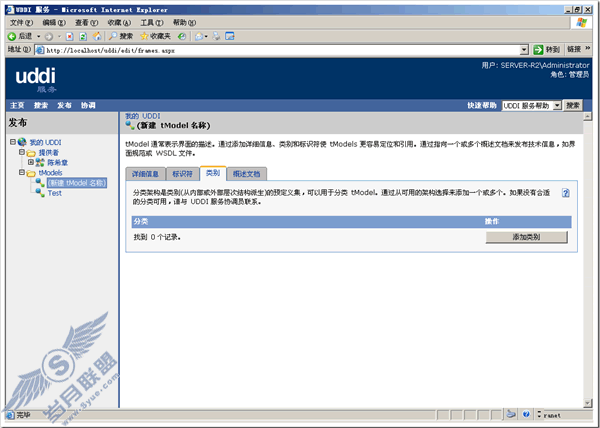This screenshot has height=428, width=600.
Task: Click the 添加类别 button
Action: point(527,237)
